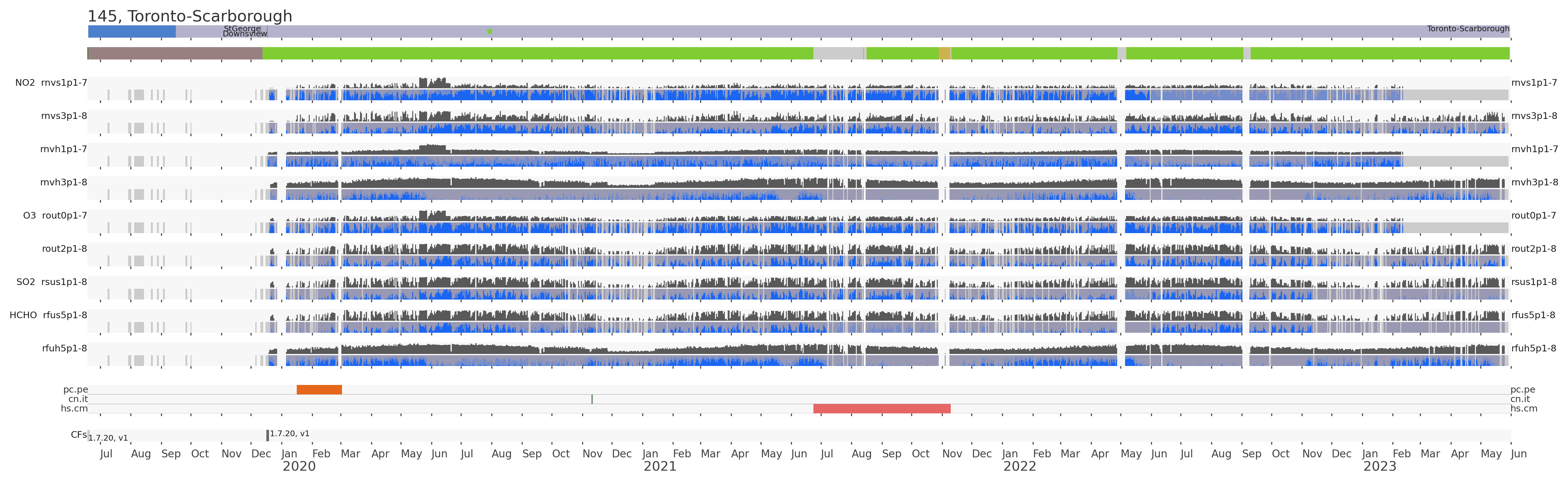Image resolution: width=1568 pixels, height=483 pixels.
Task: Click the blue segment in the location bar
Action: 132,31
